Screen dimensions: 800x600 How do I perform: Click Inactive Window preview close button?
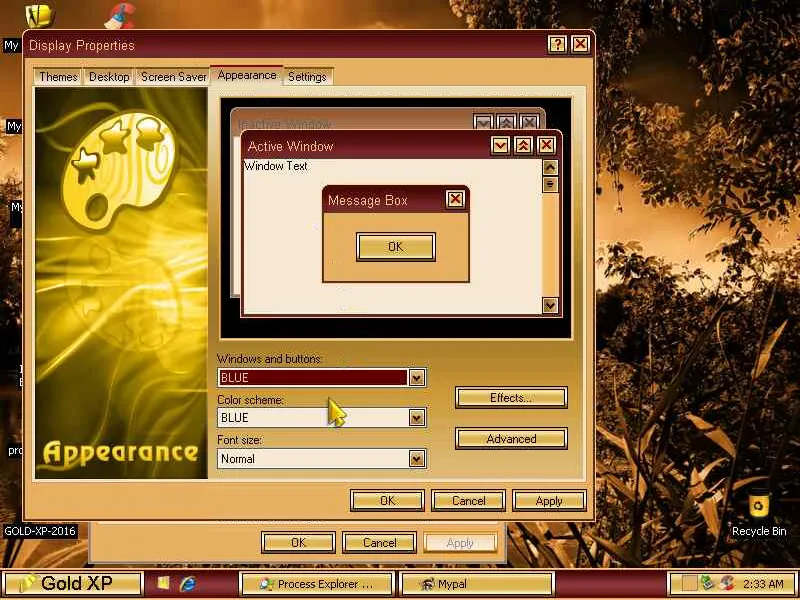pyautogui.click(x=530, y=122)
